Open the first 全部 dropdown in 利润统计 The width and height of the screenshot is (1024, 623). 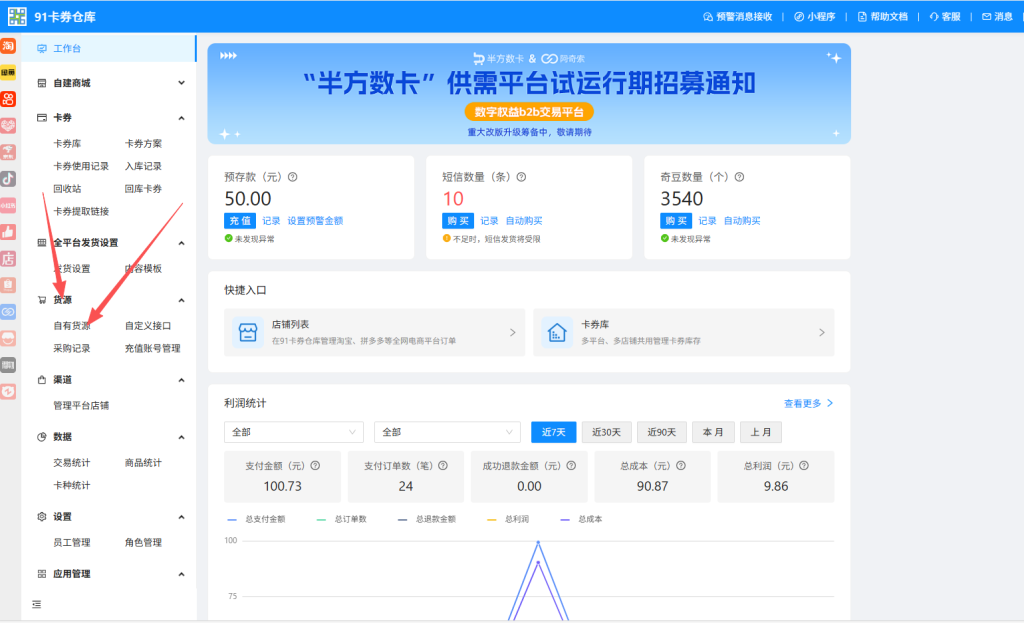(294, 432)
